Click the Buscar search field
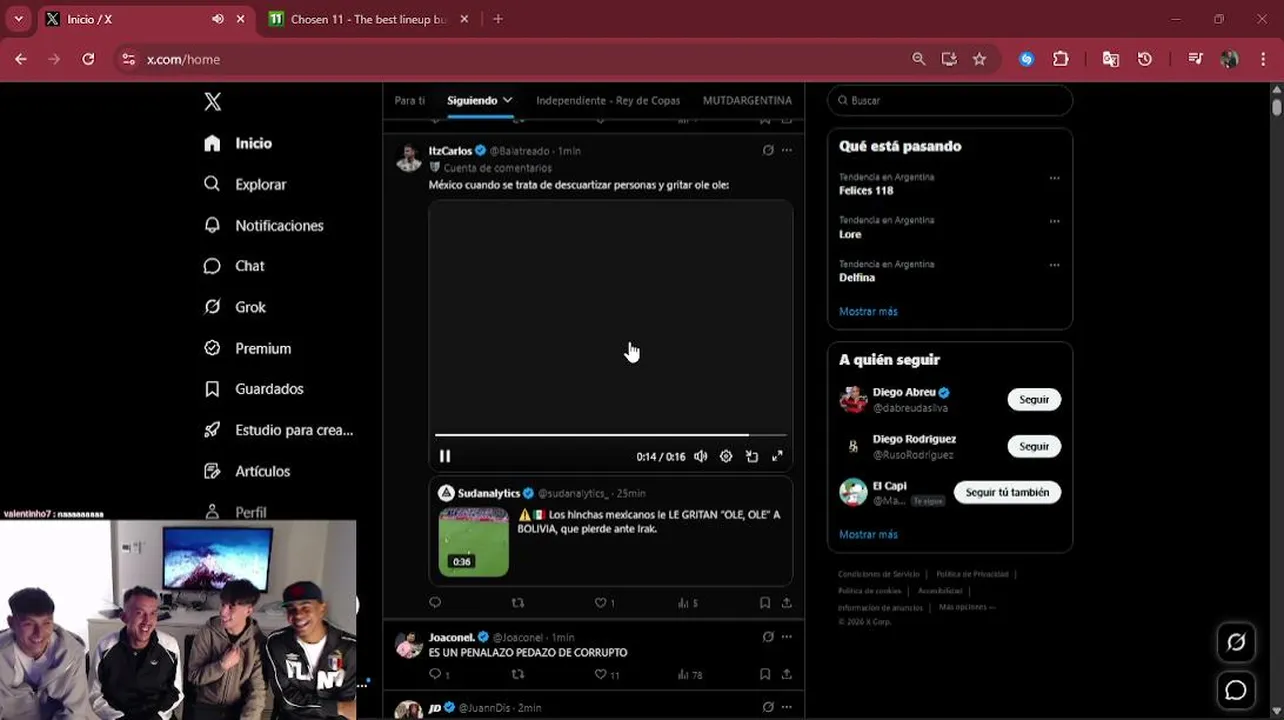1284x720 pixels. click(950, 100)
